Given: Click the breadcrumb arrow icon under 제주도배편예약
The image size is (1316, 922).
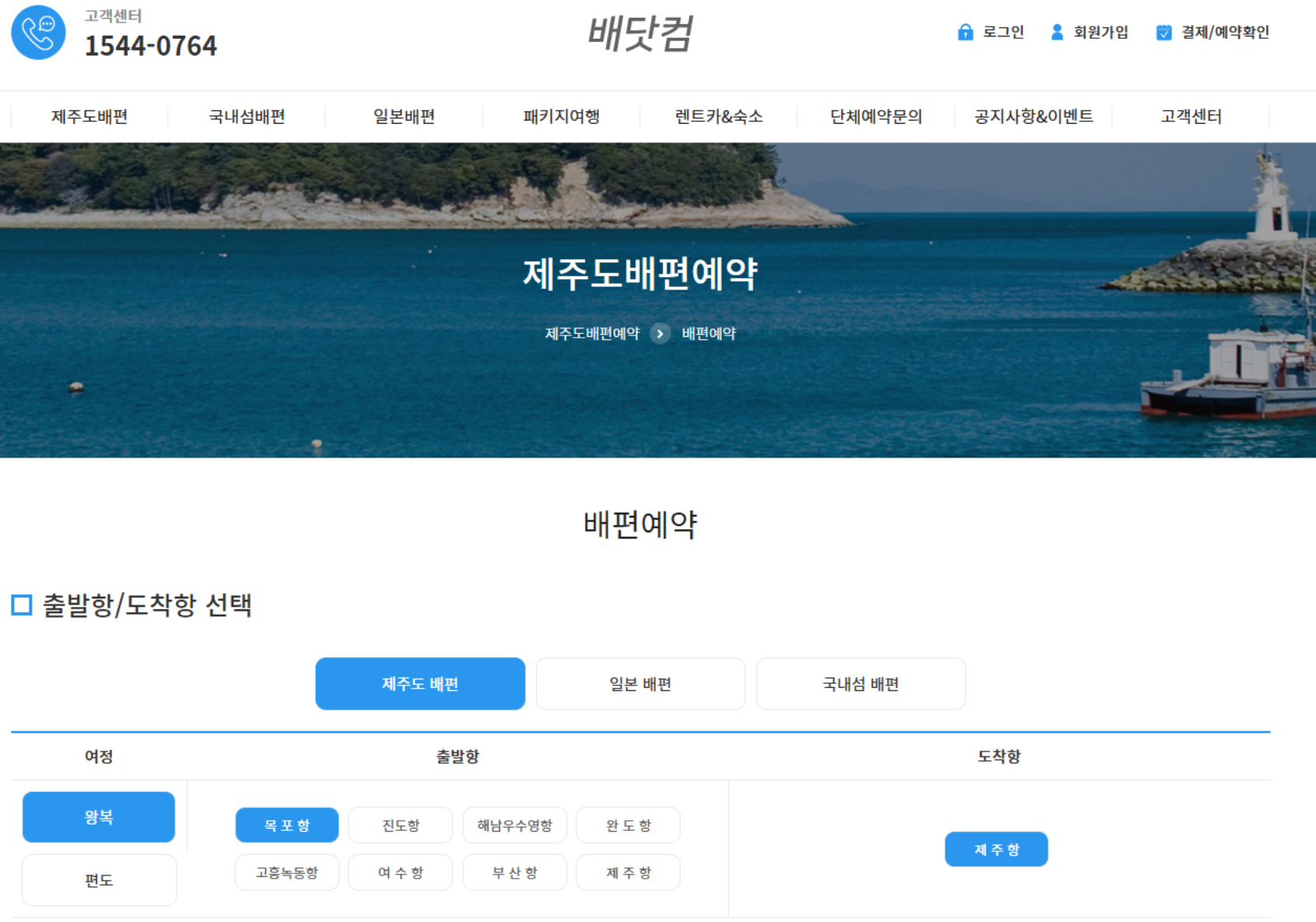Looking at the screenshot, I should pyautogui.click(x=660, y=334).
